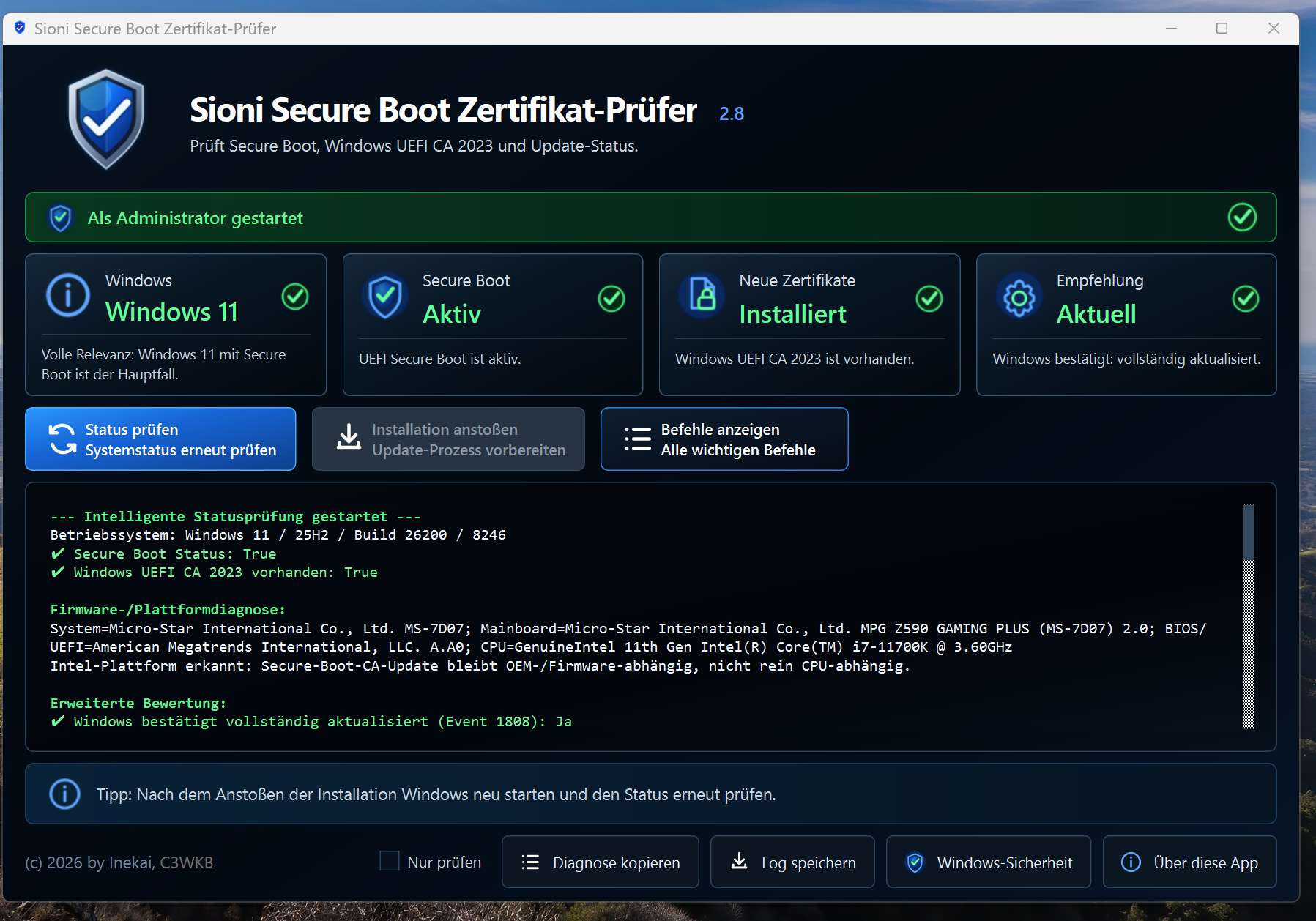
Task: Click the log output scrollbar
Action: (1249, 616)
